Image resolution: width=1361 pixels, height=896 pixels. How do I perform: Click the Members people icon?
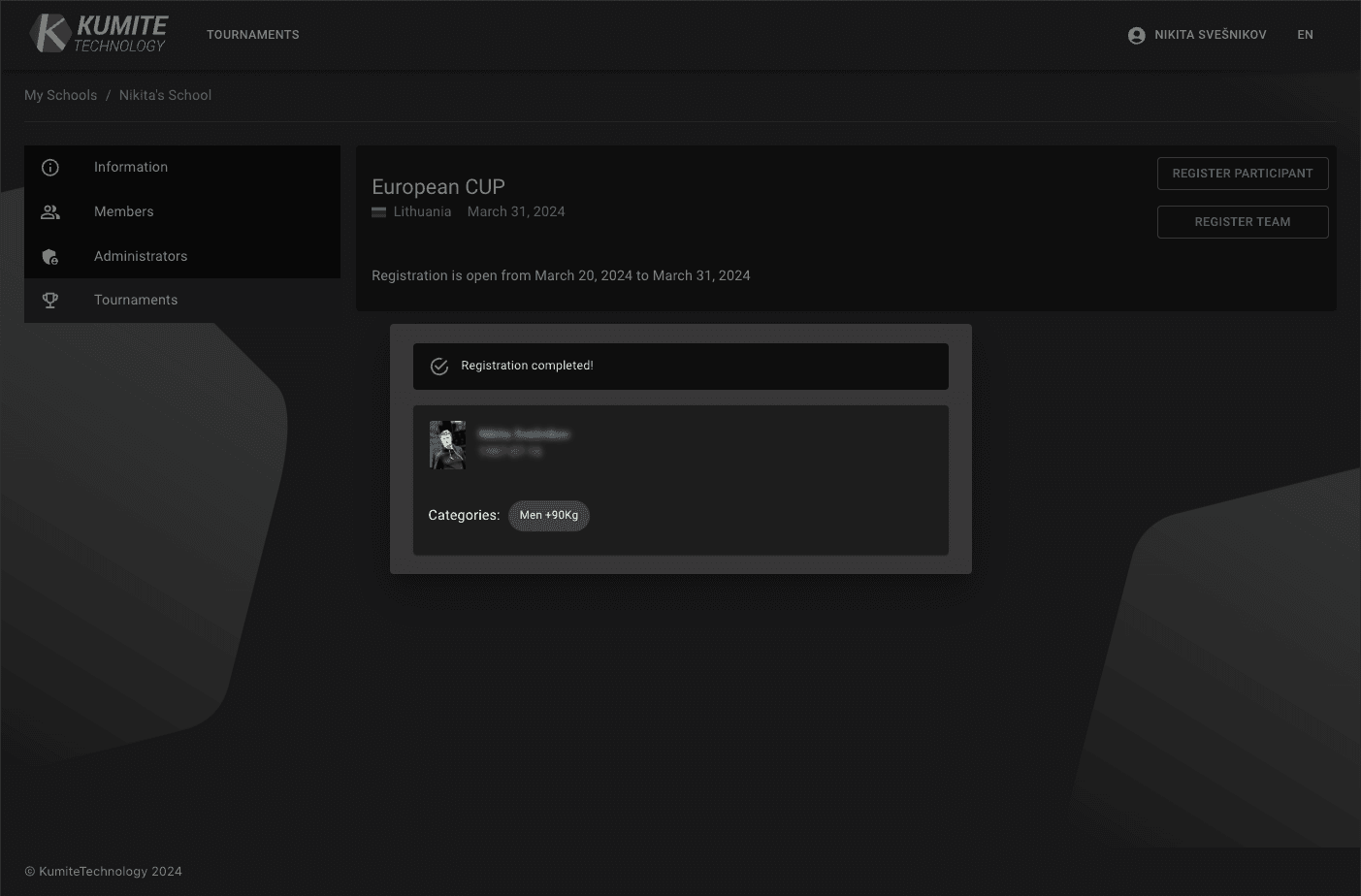(50, 212)
